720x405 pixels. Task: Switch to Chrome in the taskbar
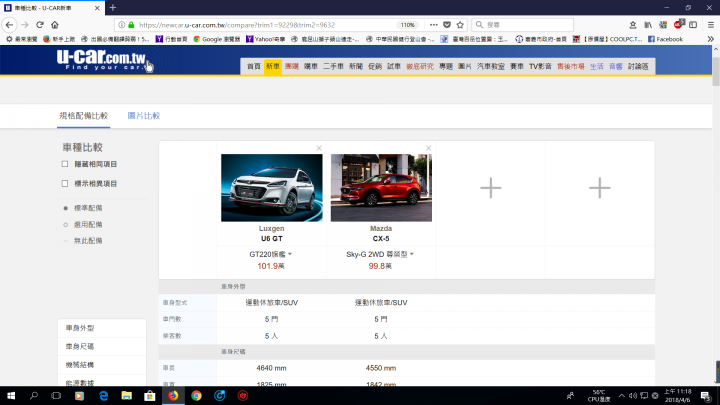(197, 395)
